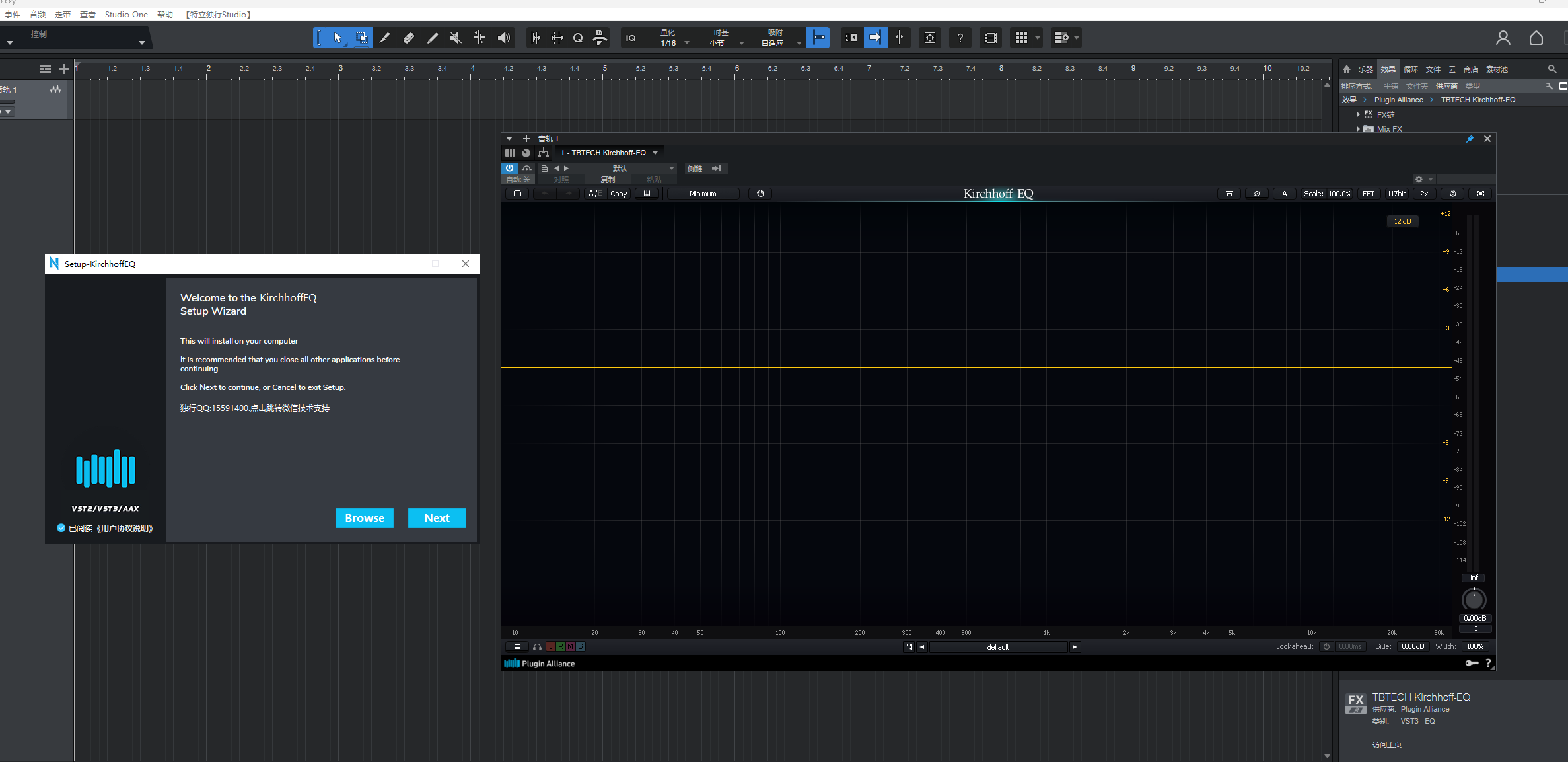Choose the Split knife tool
Viewport: 1568px width, 762px height.
tap(385, 38)
